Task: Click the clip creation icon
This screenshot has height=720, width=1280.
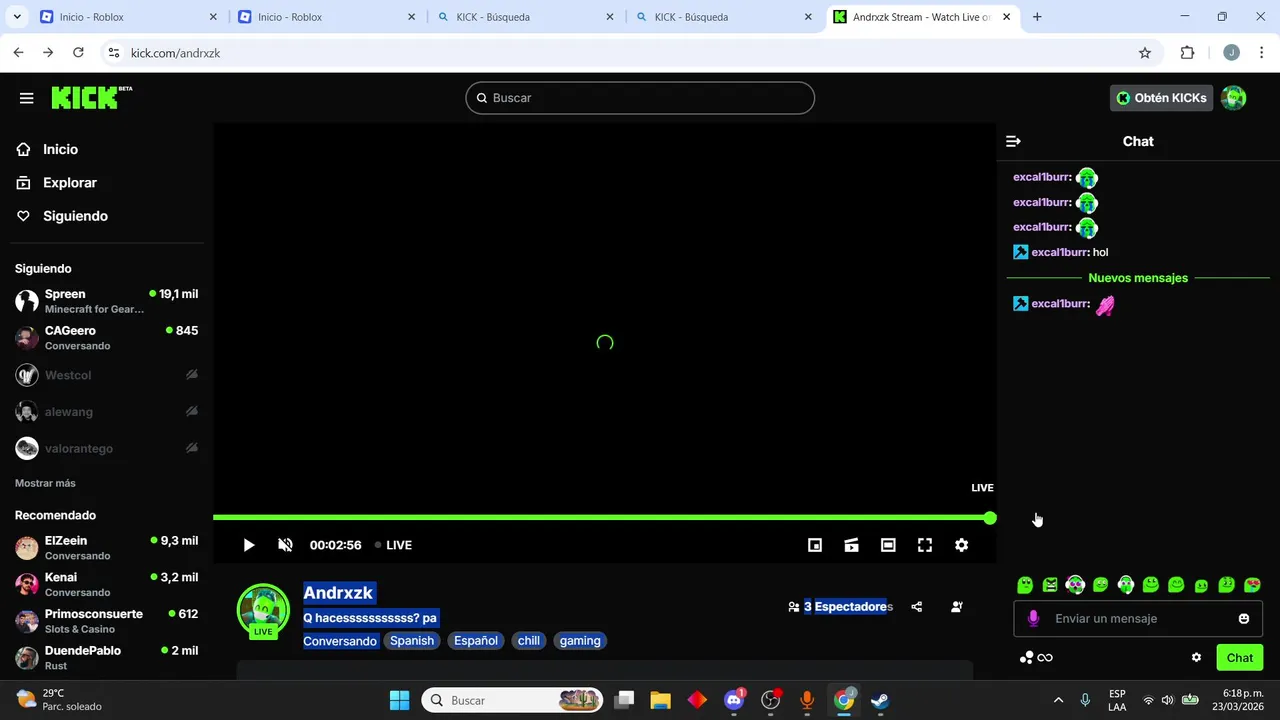Action: tap(851, 545)
